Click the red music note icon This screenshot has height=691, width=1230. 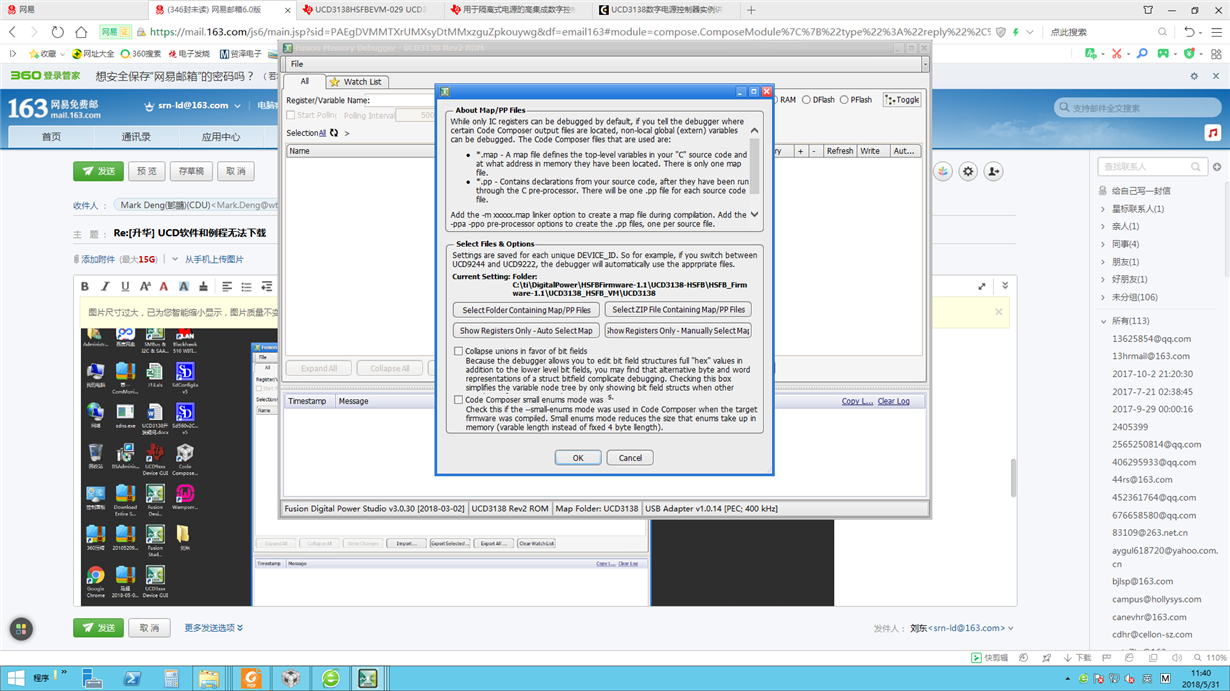tap(1212, 133)
